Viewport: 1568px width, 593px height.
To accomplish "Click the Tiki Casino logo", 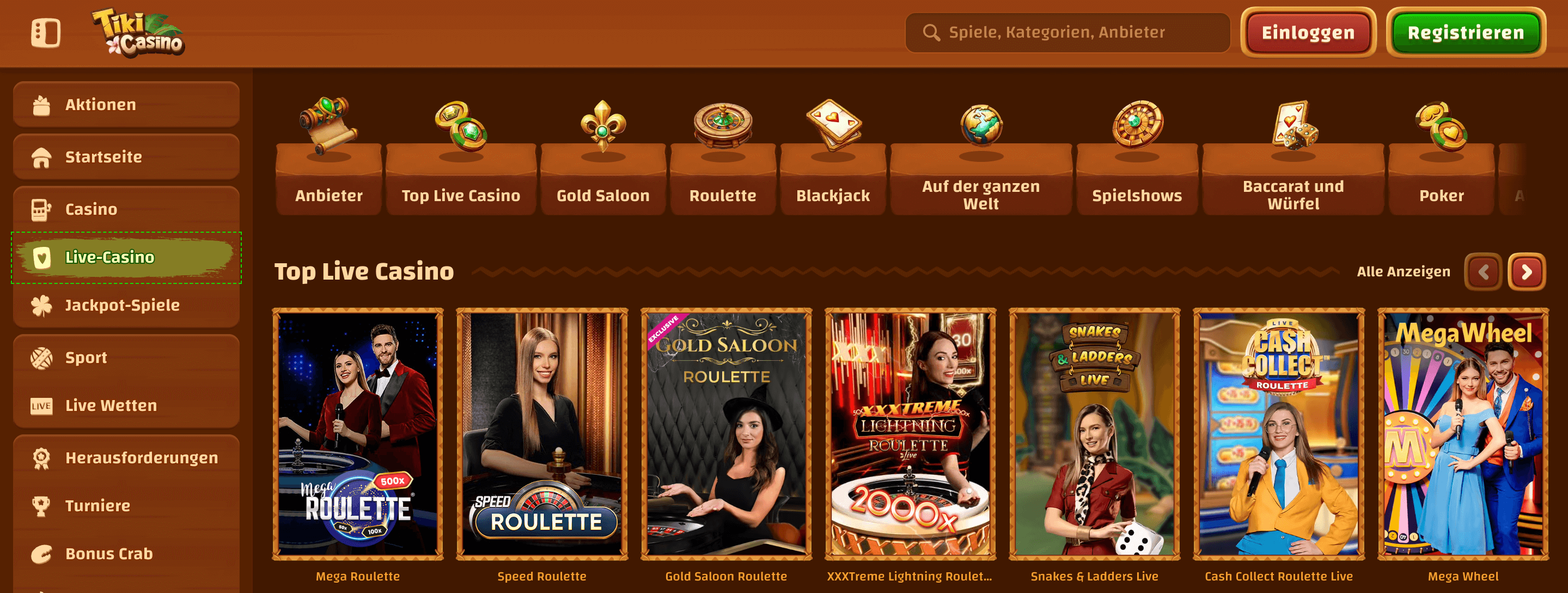I will [138, 33].
